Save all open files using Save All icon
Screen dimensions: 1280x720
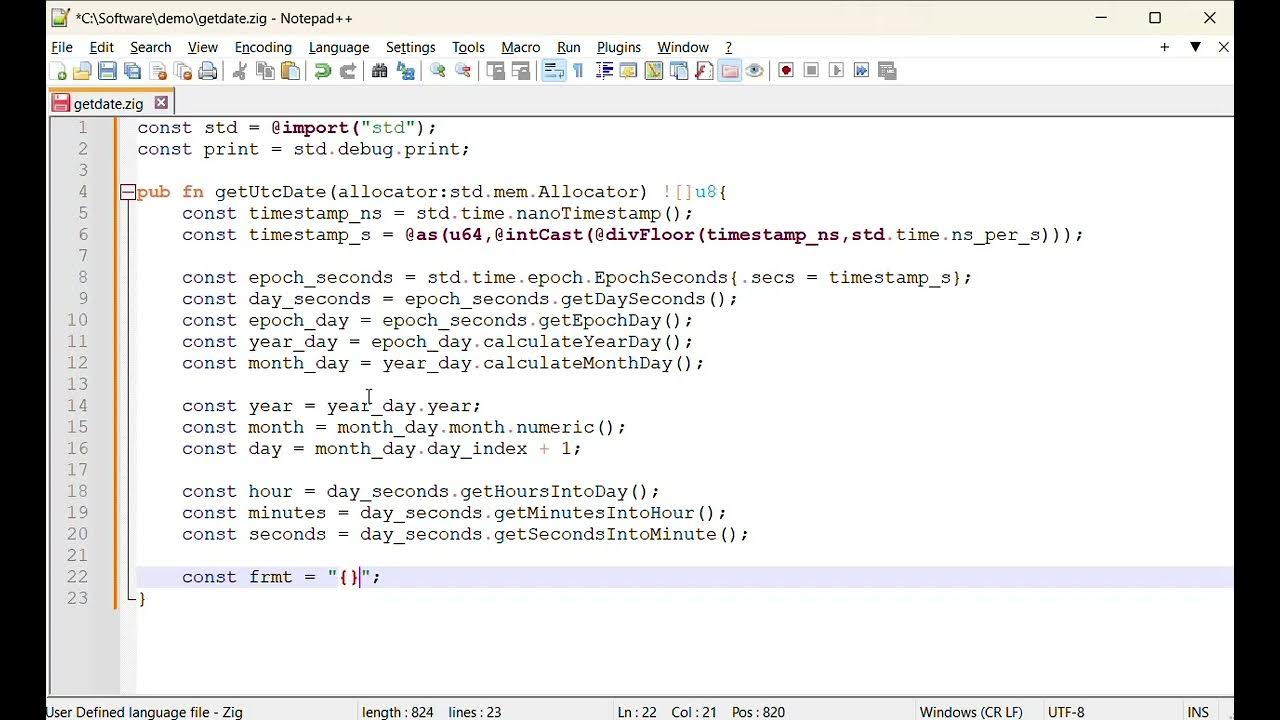132,70
